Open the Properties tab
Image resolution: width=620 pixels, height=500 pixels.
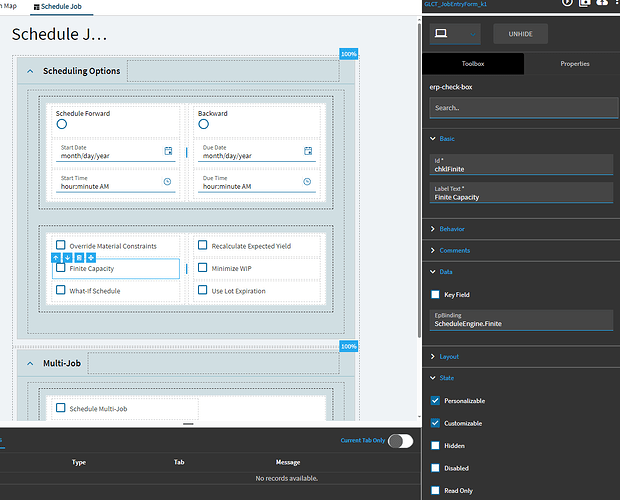(575, 64)
